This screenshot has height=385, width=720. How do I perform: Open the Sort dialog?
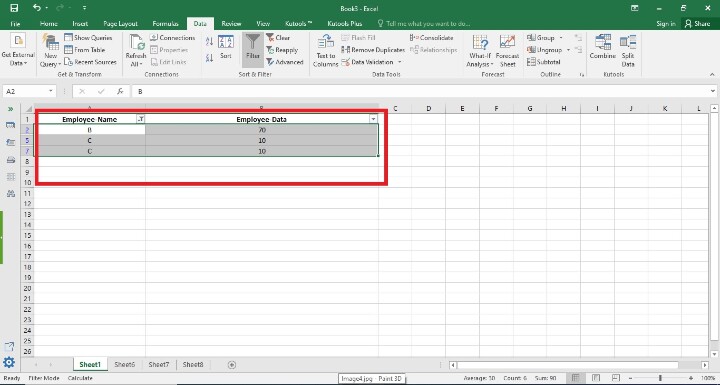click(225, 47)
